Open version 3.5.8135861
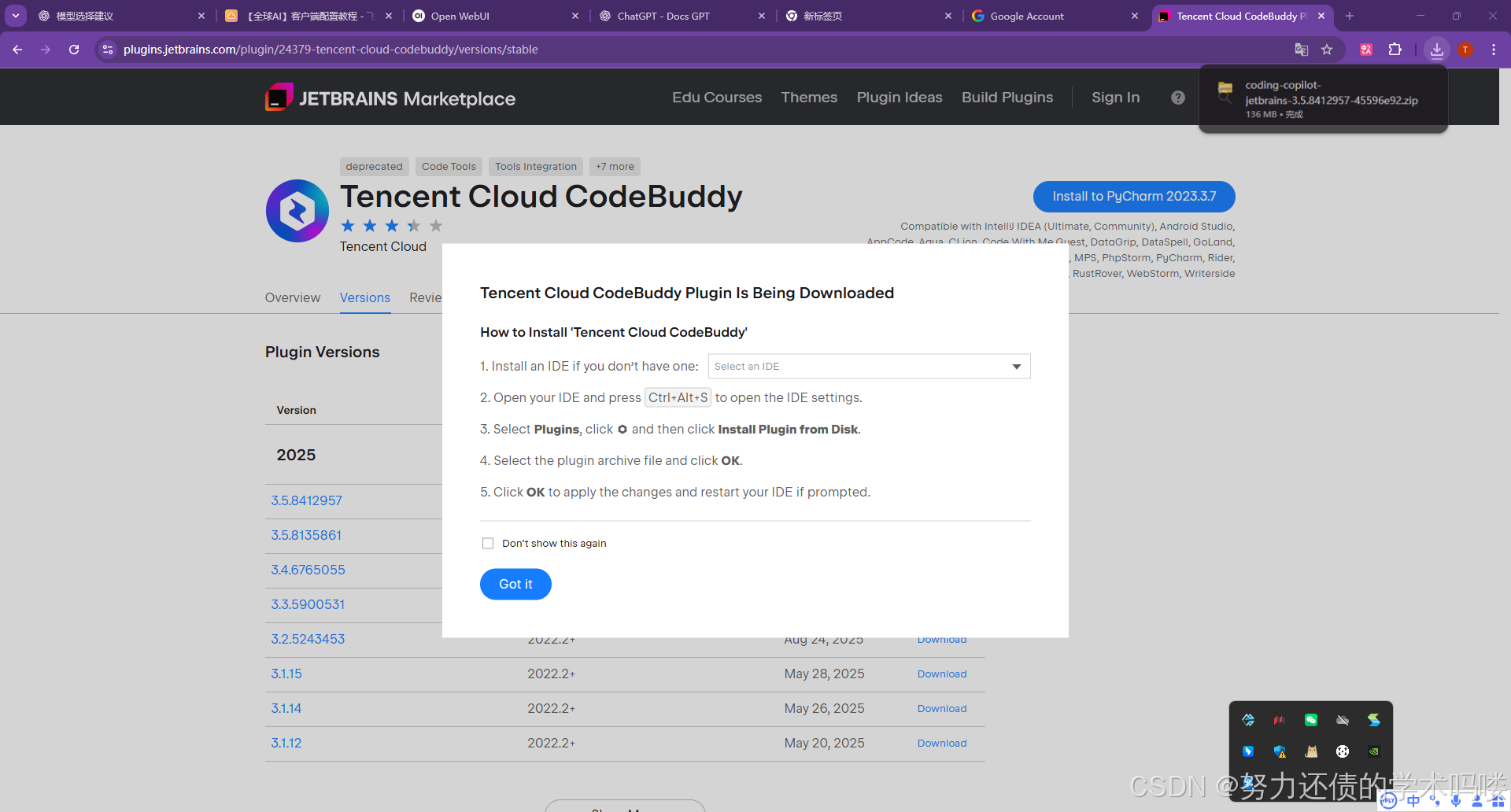 pyautogui.click(x=306, y=535)
